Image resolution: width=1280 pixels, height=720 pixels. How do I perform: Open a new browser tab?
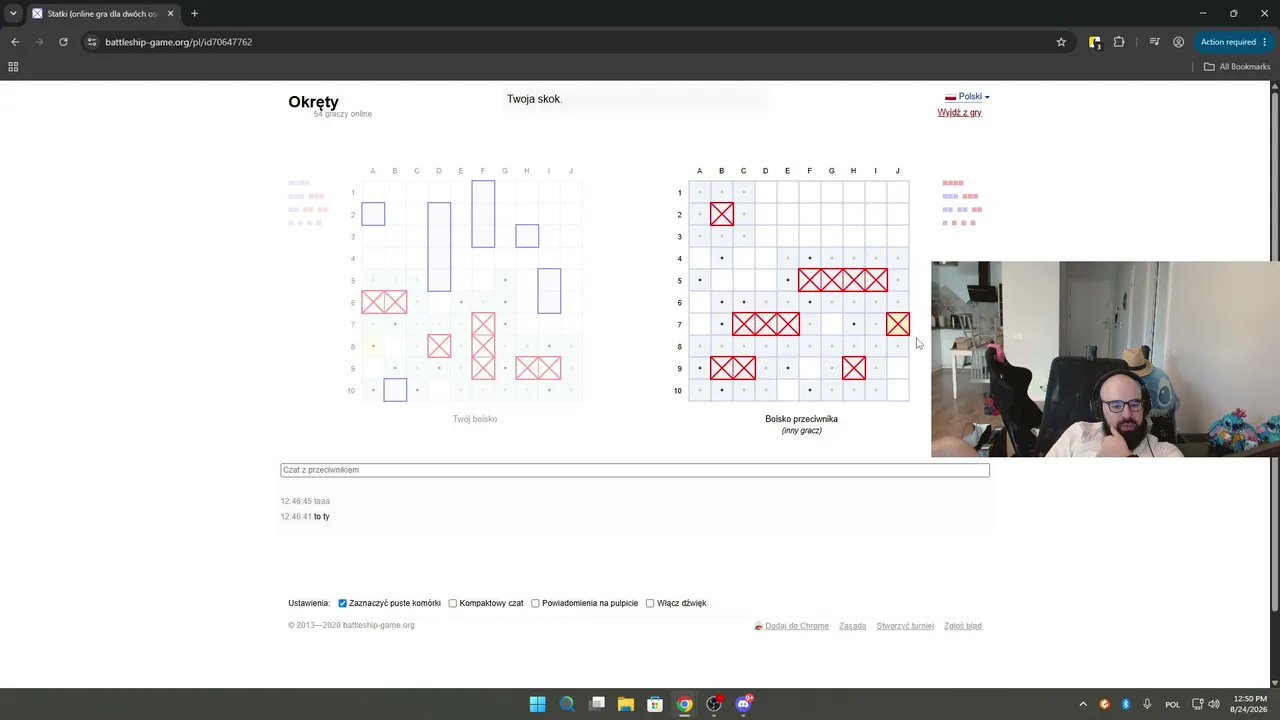[x=194, y=14]
